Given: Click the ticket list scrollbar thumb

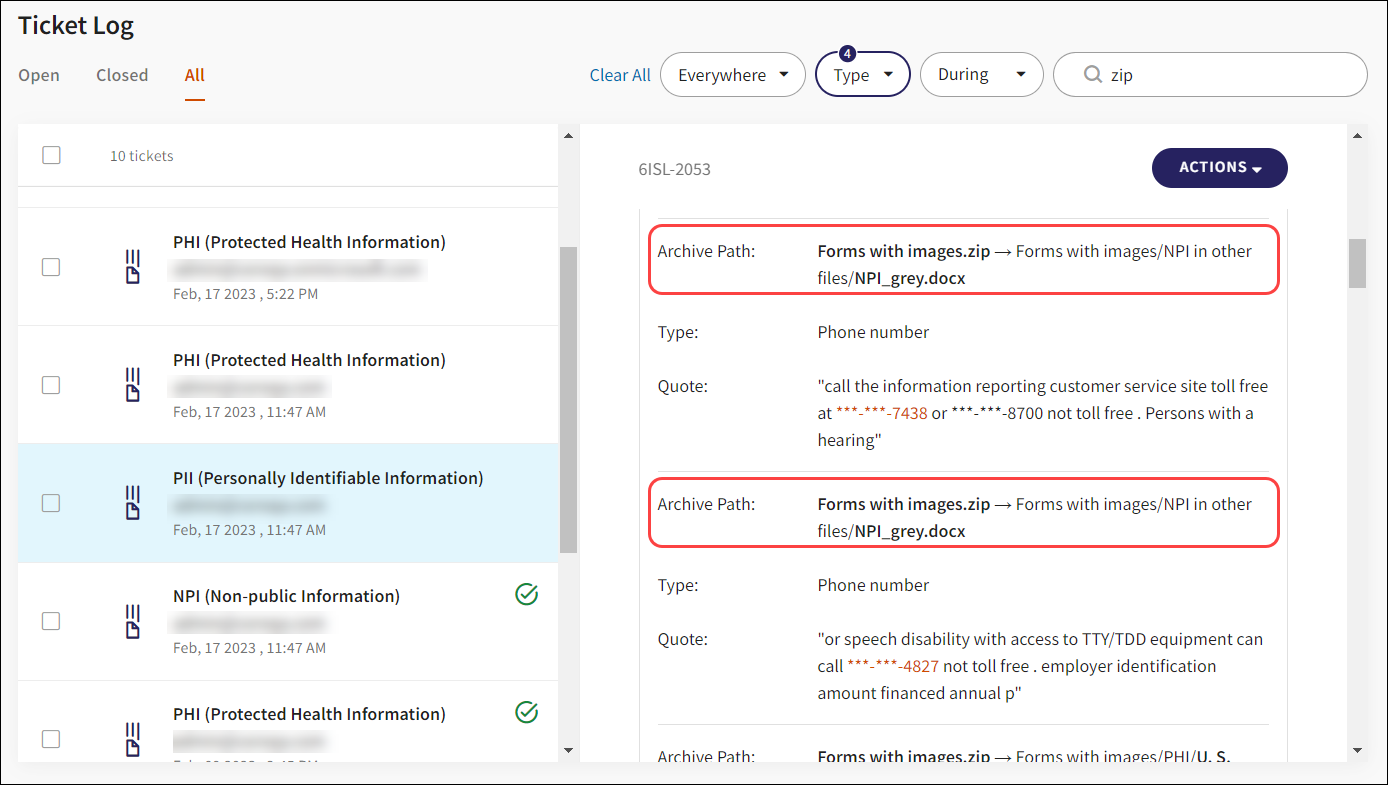Looking at the screenshot, I should click(x=568, y=400).
